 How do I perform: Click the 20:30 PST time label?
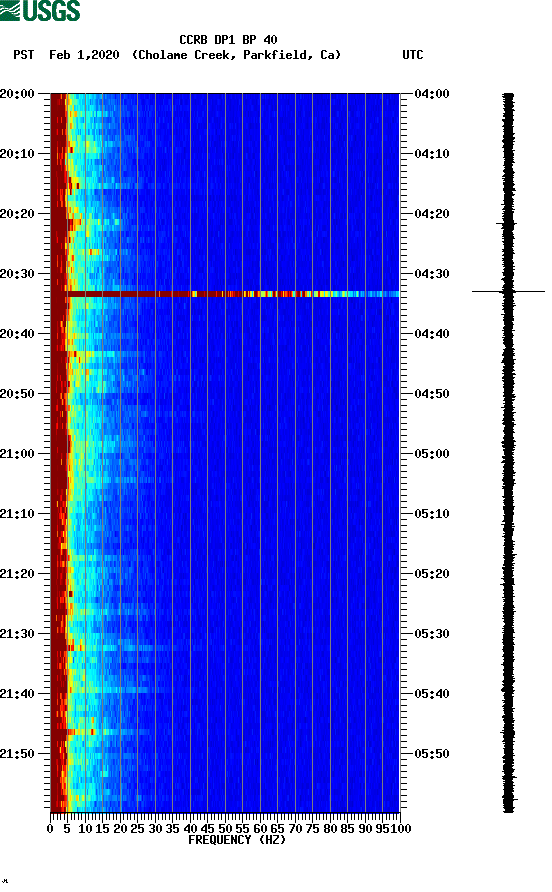click(17, 274)
